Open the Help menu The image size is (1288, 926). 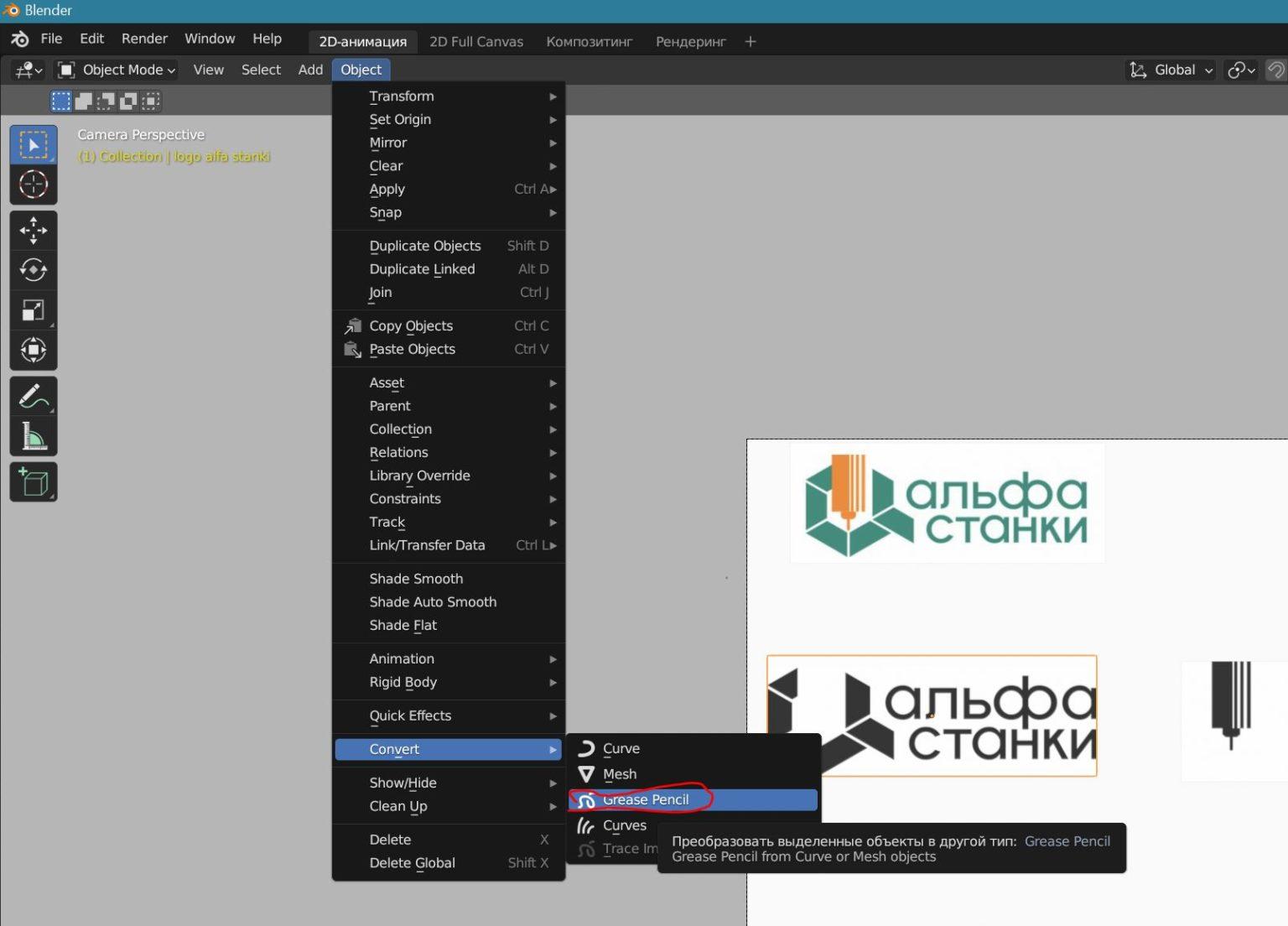pos(267,39)
